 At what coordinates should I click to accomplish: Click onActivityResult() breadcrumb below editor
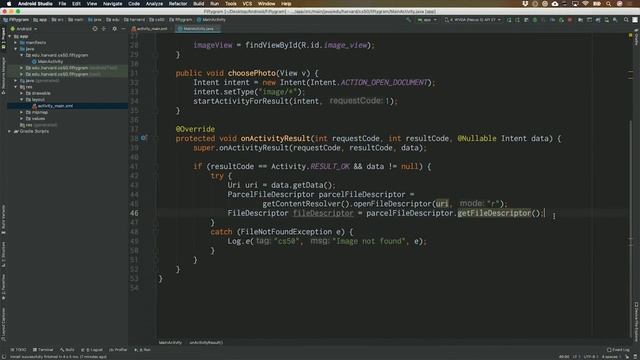click(206, 342)
